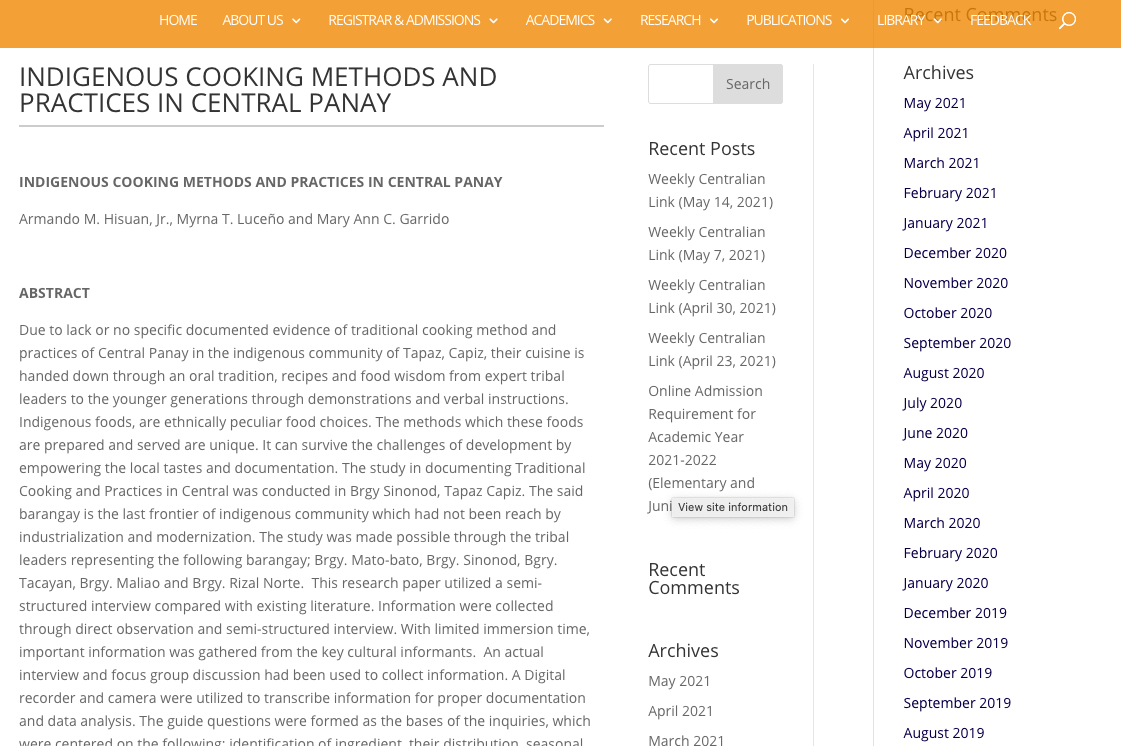This screenshot has height=746, width=1121.
Task: Open the Feedback menu item
Action: pyautogui.click(x=1000, y=20)
